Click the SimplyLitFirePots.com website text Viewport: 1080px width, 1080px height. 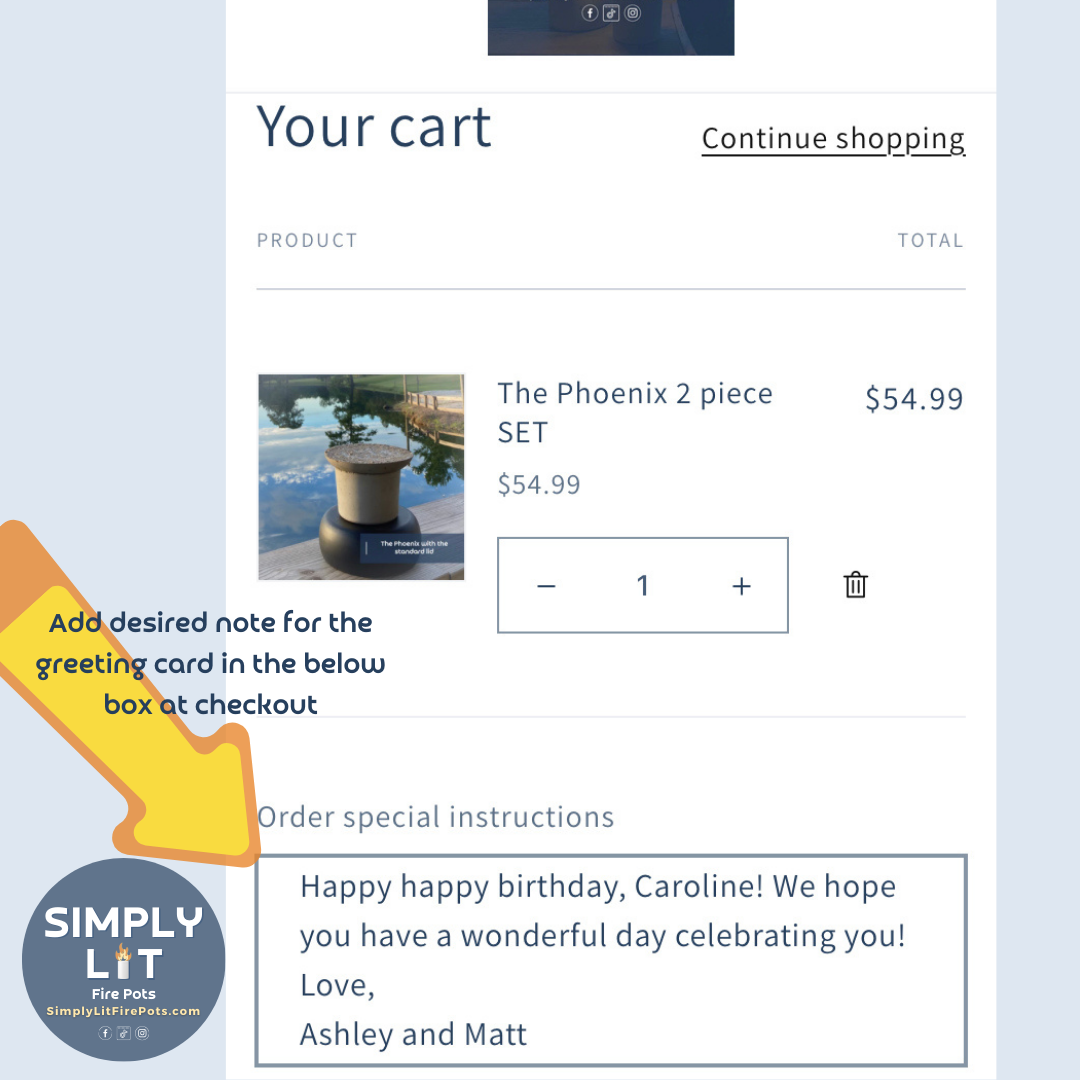coord(123,1011)
